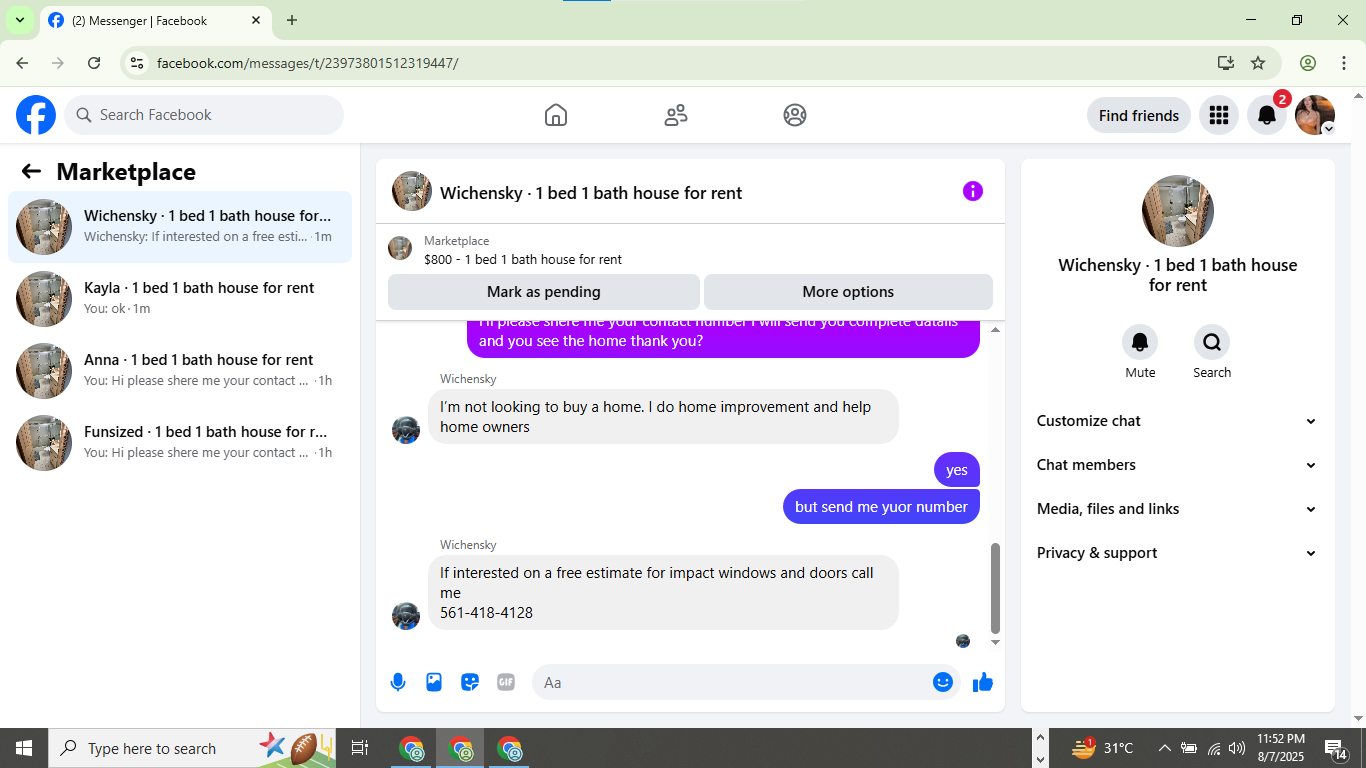Open weather widget showing 31°C
The width and height of the screenshot is (1366, 768).
pyautogui.click(x=1104, y=748)
